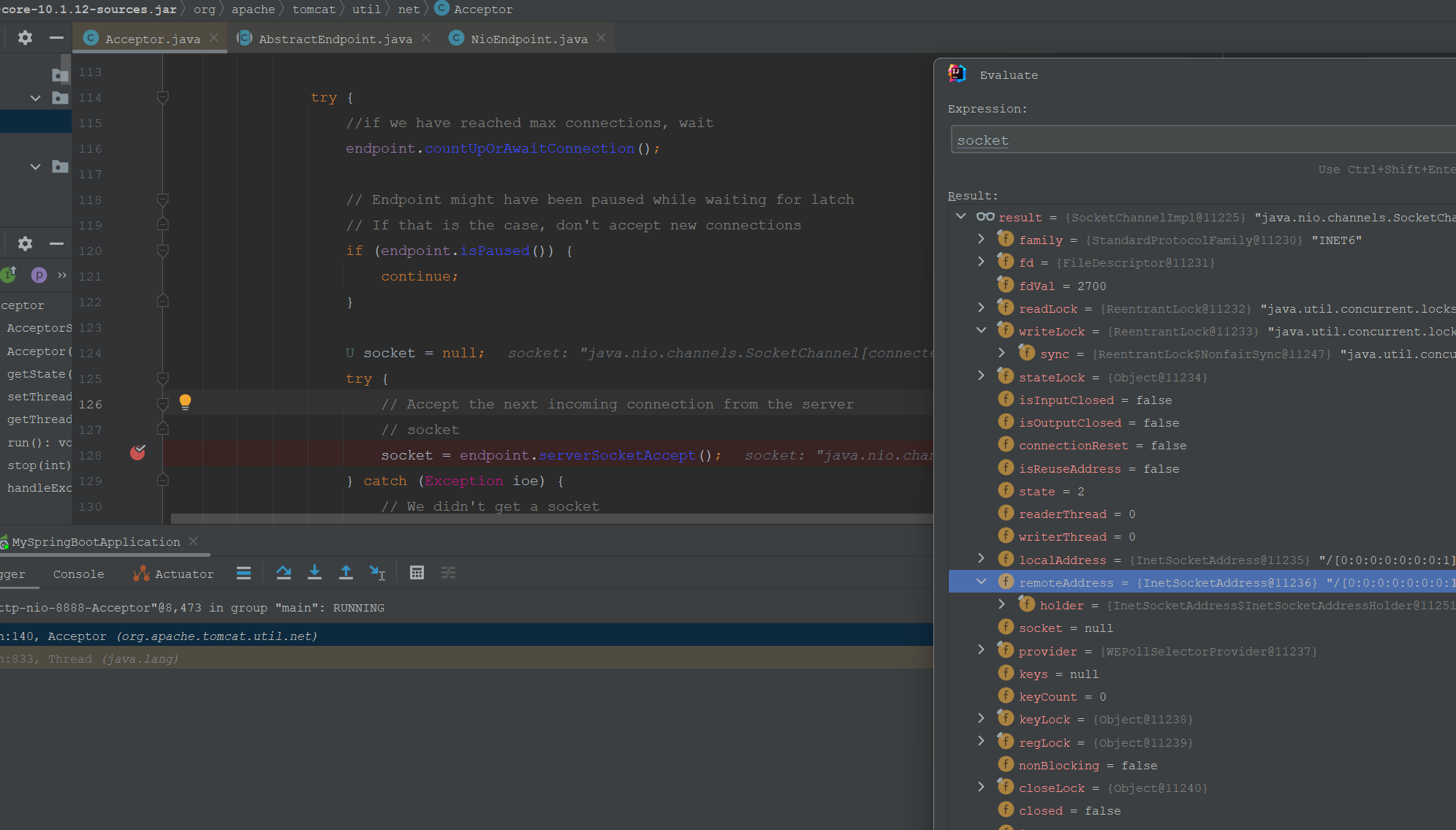Close the AbstractEndpoint.java tab
Viewport: 1456px width, 830px height.
(426, 38)
